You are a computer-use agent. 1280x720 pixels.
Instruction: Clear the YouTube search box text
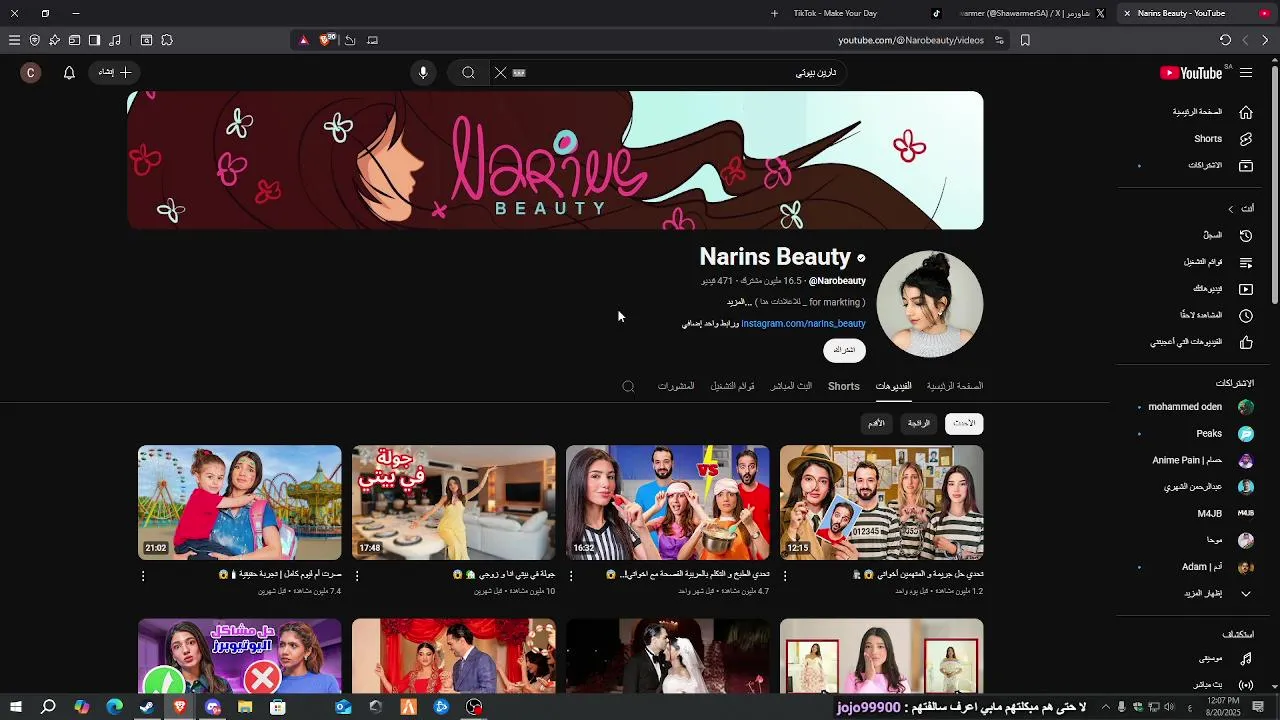(500, 73)
